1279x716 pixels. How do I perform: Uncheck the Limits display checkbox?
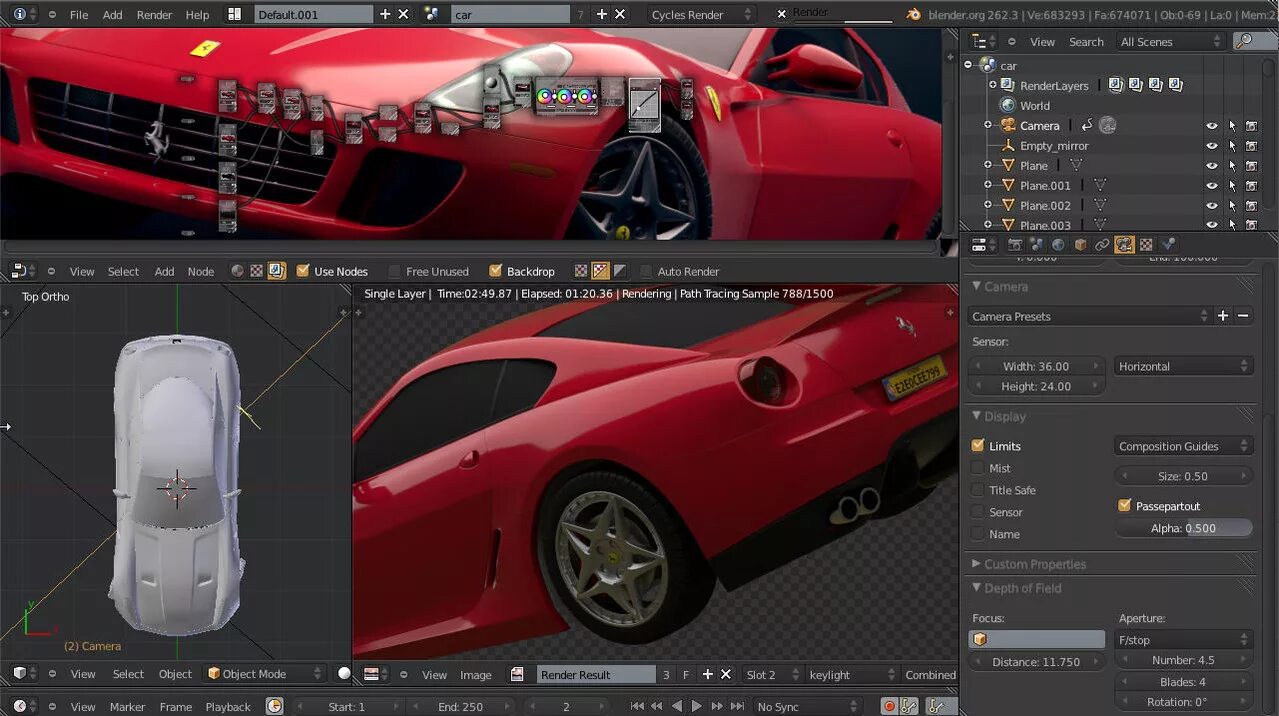(978, 446)
